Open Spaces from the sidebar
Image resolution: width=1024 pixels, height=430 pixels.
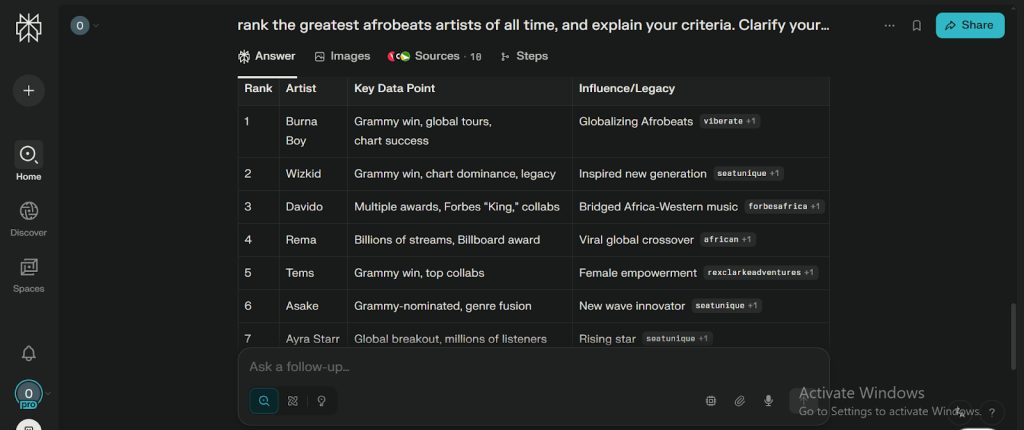tap(29, 275)
